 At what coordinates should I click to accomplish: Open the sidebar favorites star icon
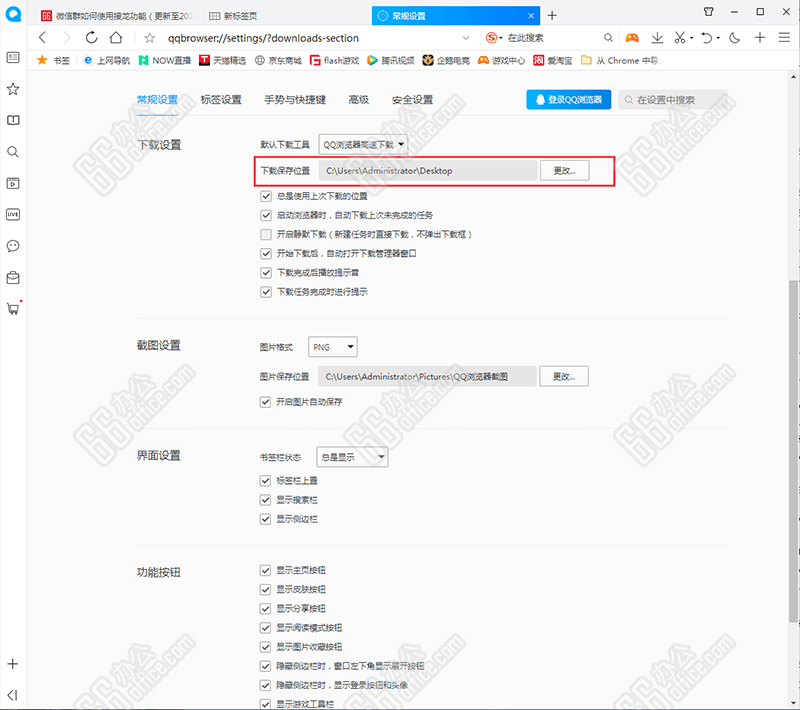(x=13, y=89)
